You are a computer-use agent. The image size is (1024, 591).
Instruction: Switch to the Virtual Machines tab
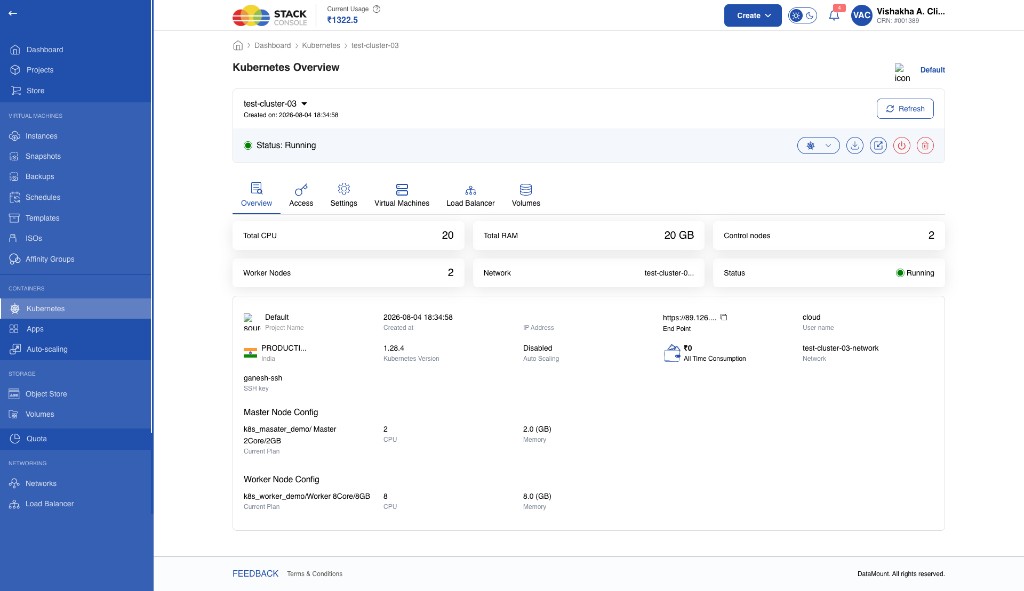(x=402, y=195)
